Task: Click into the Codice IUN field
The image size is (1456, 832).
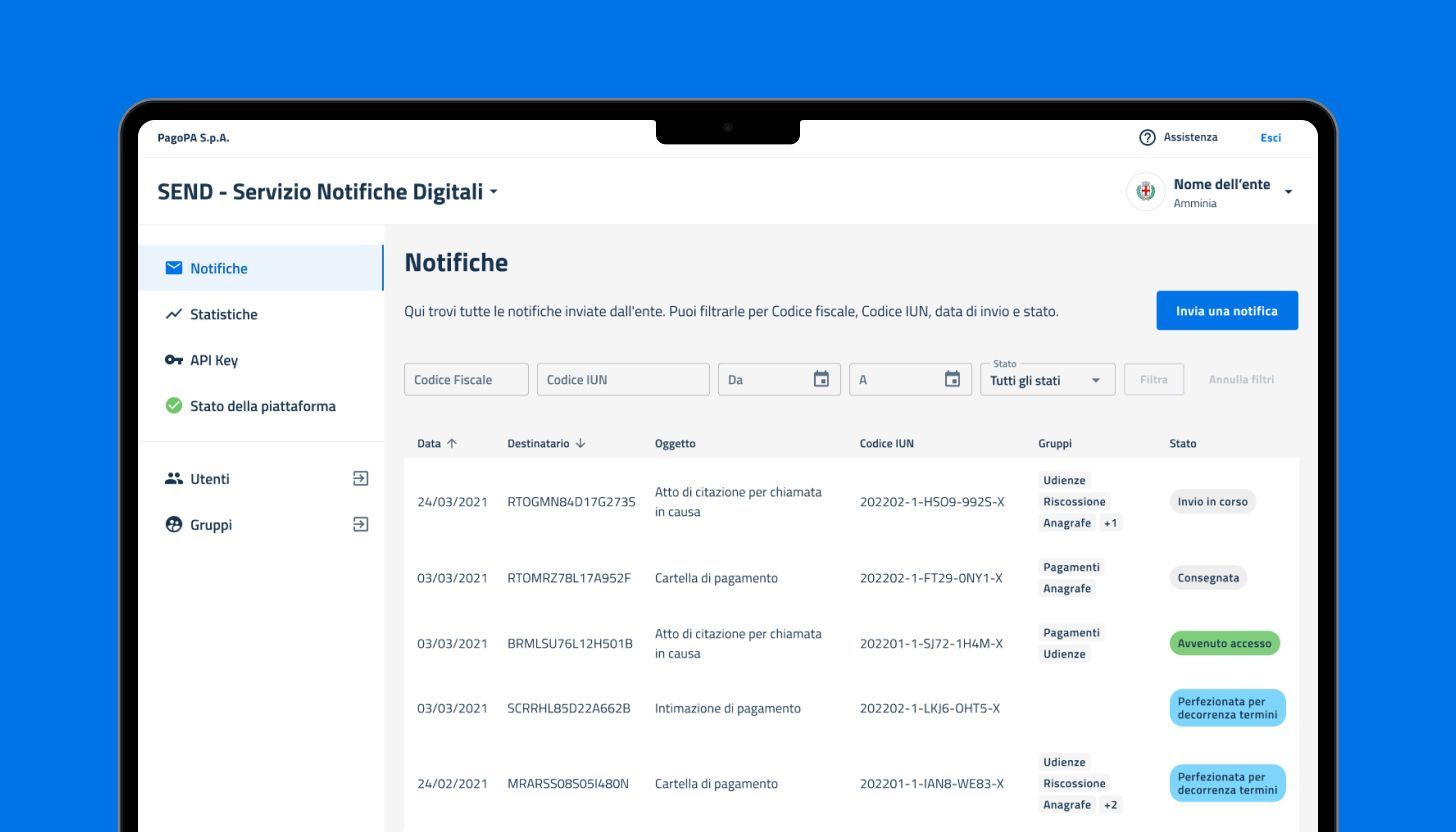Action: (x=623, y=380)
